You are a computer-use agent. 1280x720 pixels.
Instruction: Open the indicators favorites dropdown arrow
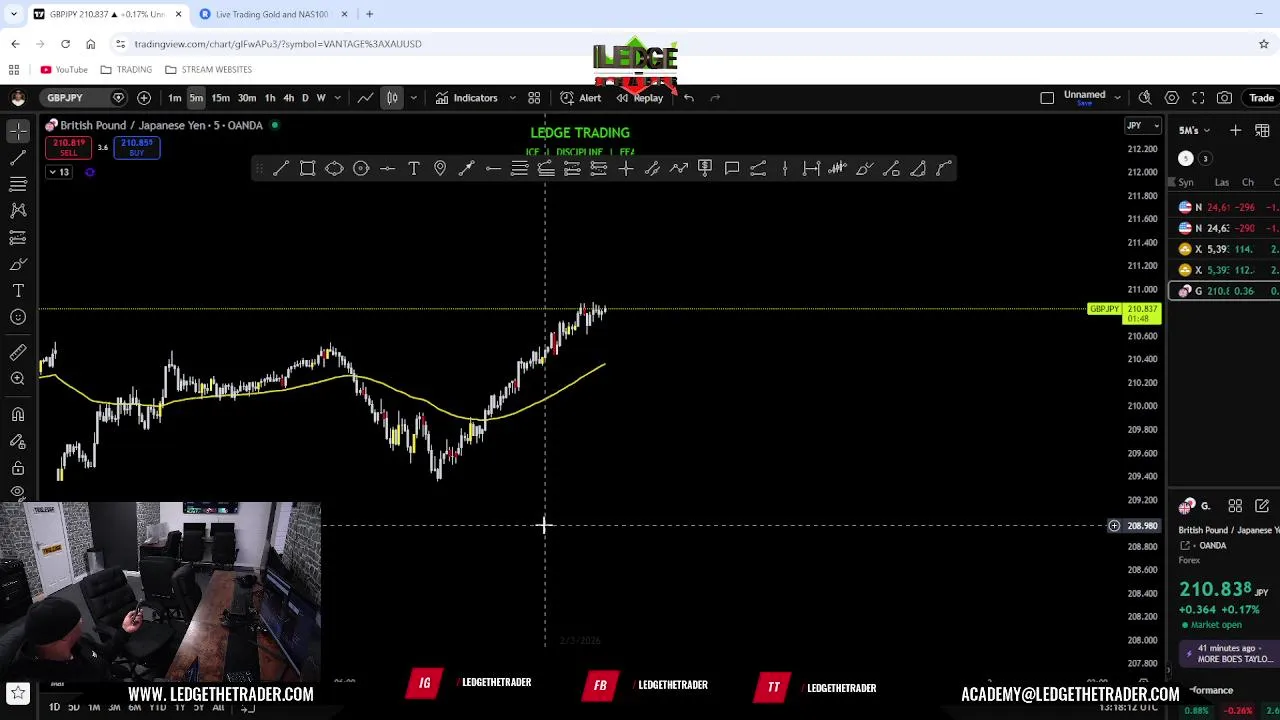click(512, 98)
